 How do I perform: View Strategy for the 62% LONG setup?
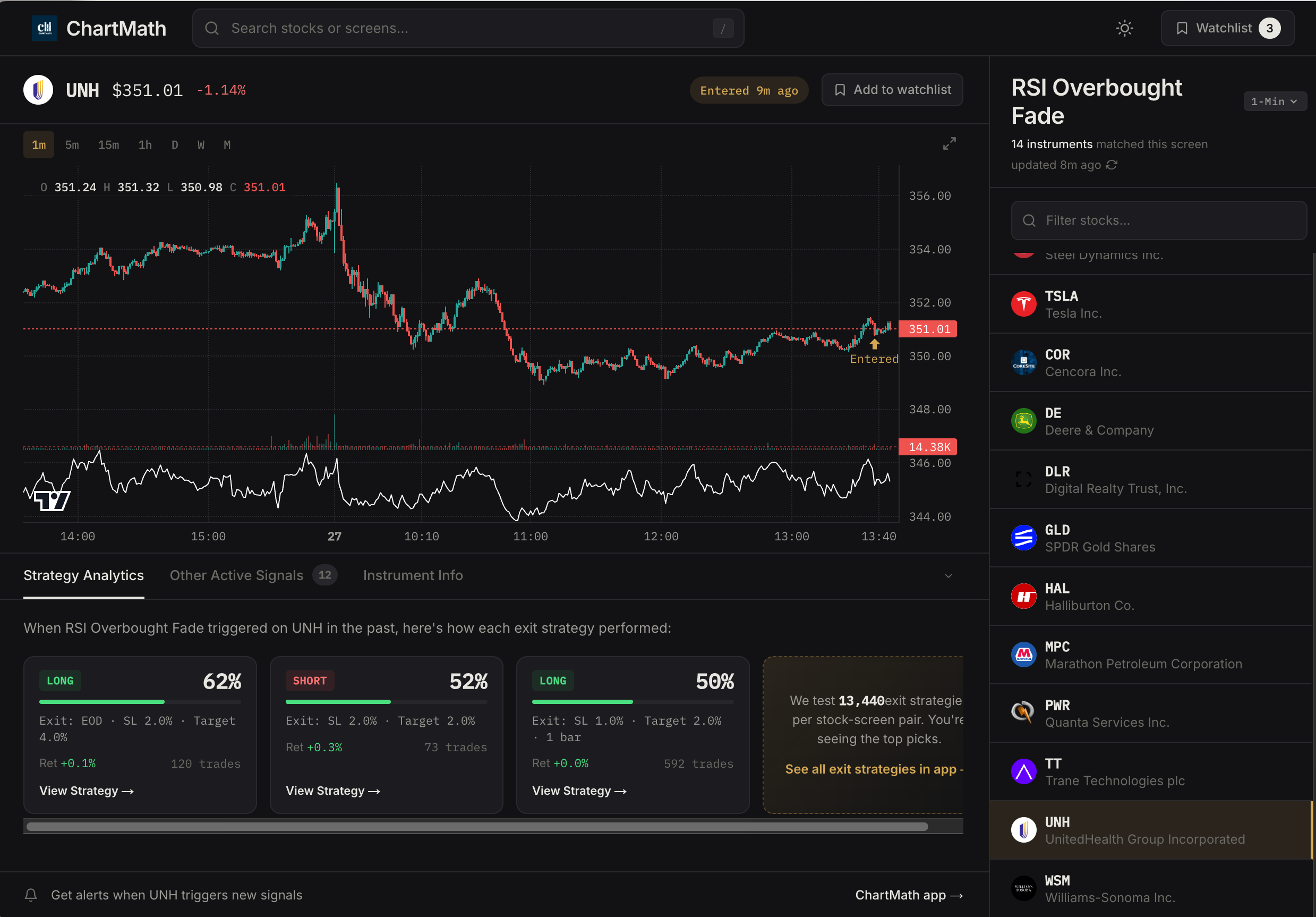(87, 790)
